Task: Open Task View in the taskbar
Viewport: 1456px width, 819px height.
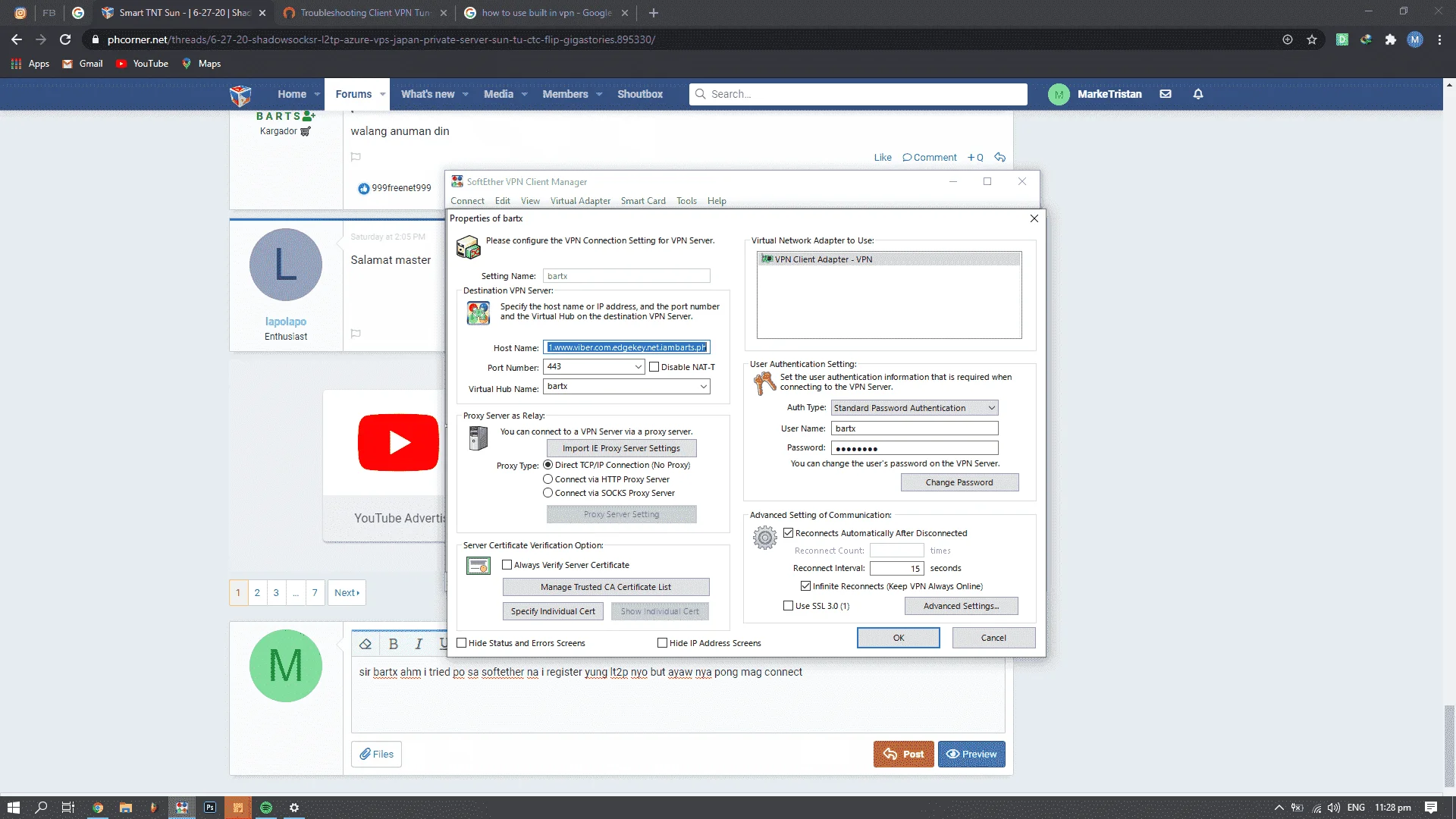Action: click(x=67, y=808)
